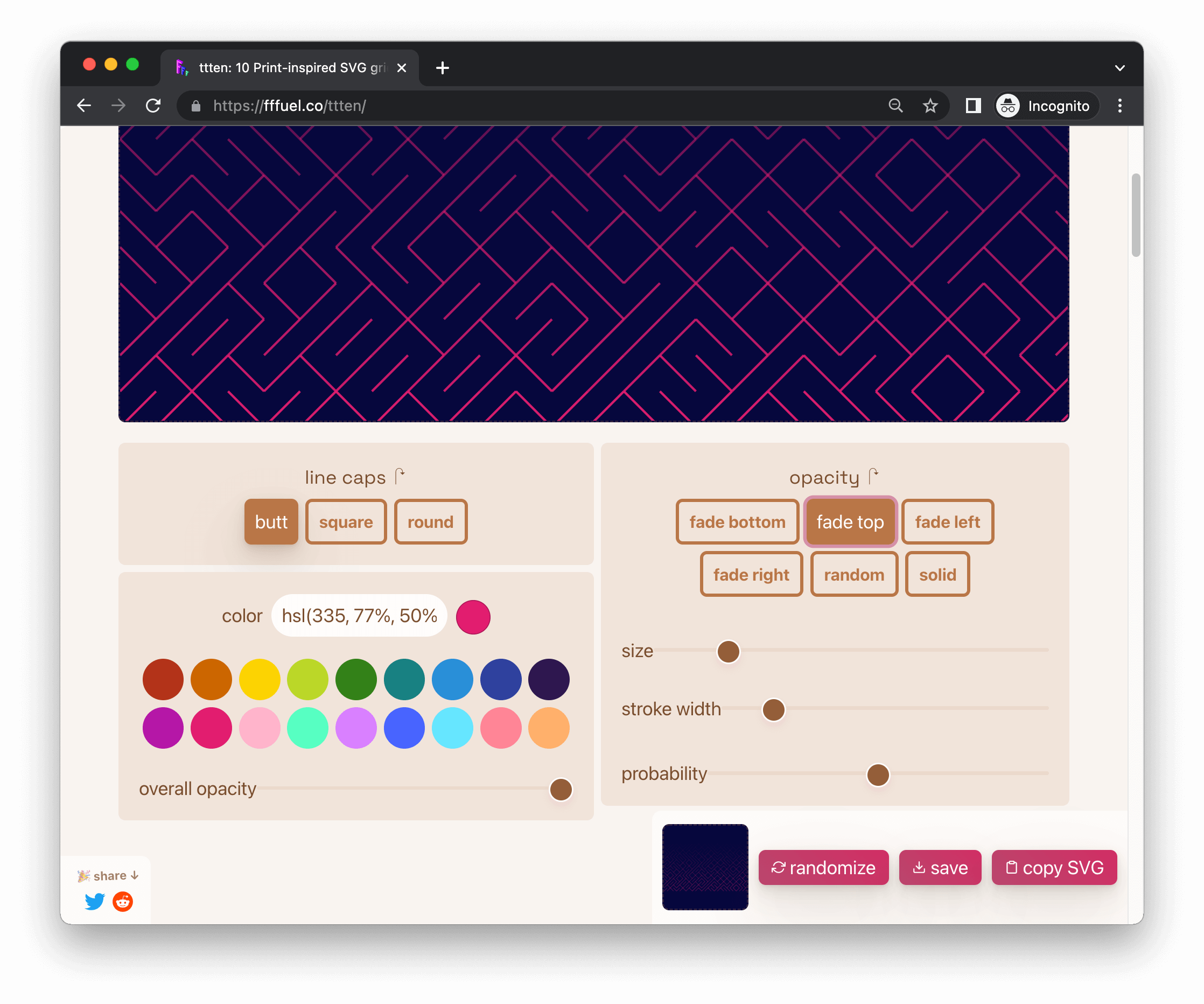Click the hsl color input field

359,616
